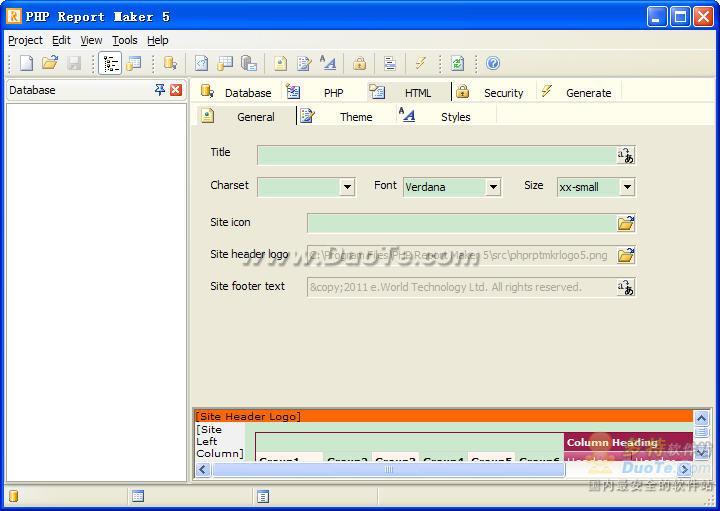Click the table grid toolbar icon after the PHP page icon
Viewport: 720px width, 511px height.
click(225, 63)
